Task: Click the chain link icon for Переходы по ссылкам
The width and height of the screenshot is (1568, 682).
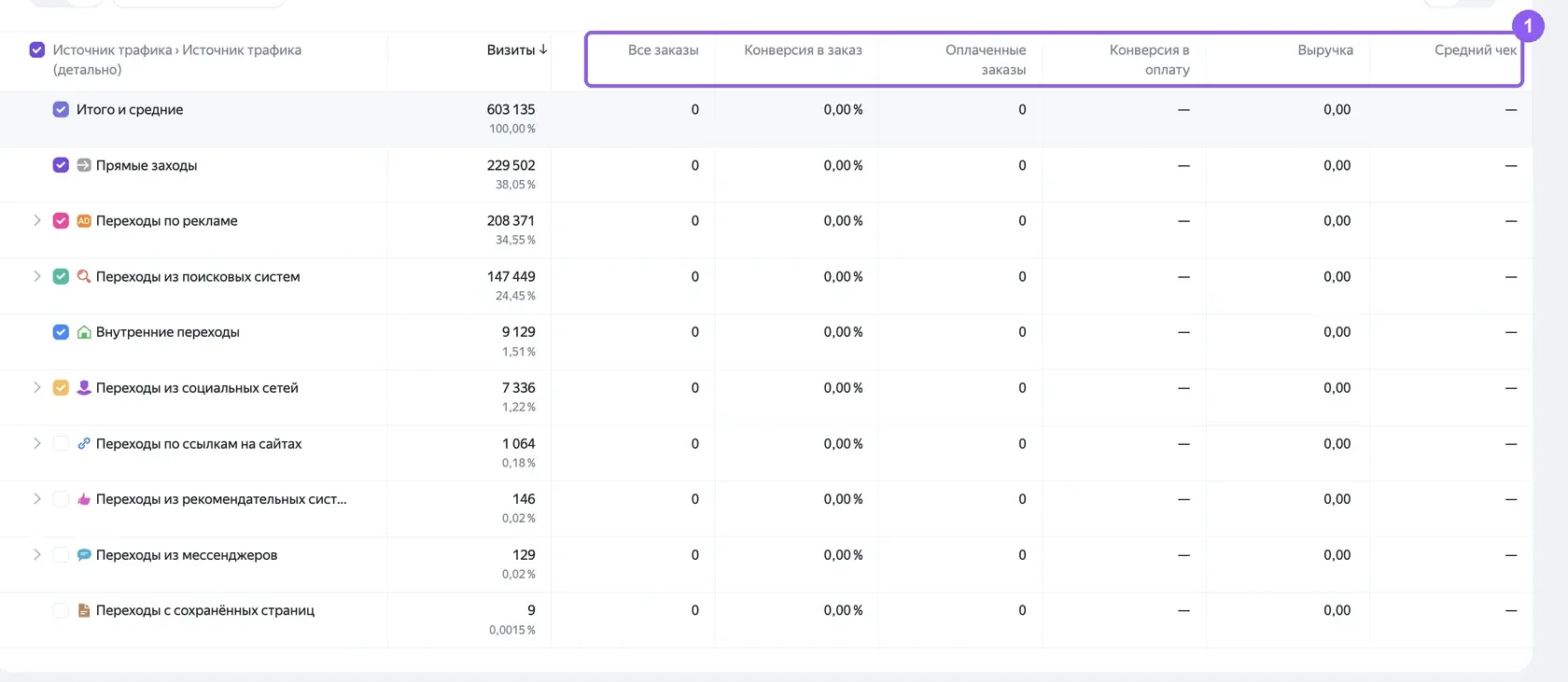Action: (84, 443)
